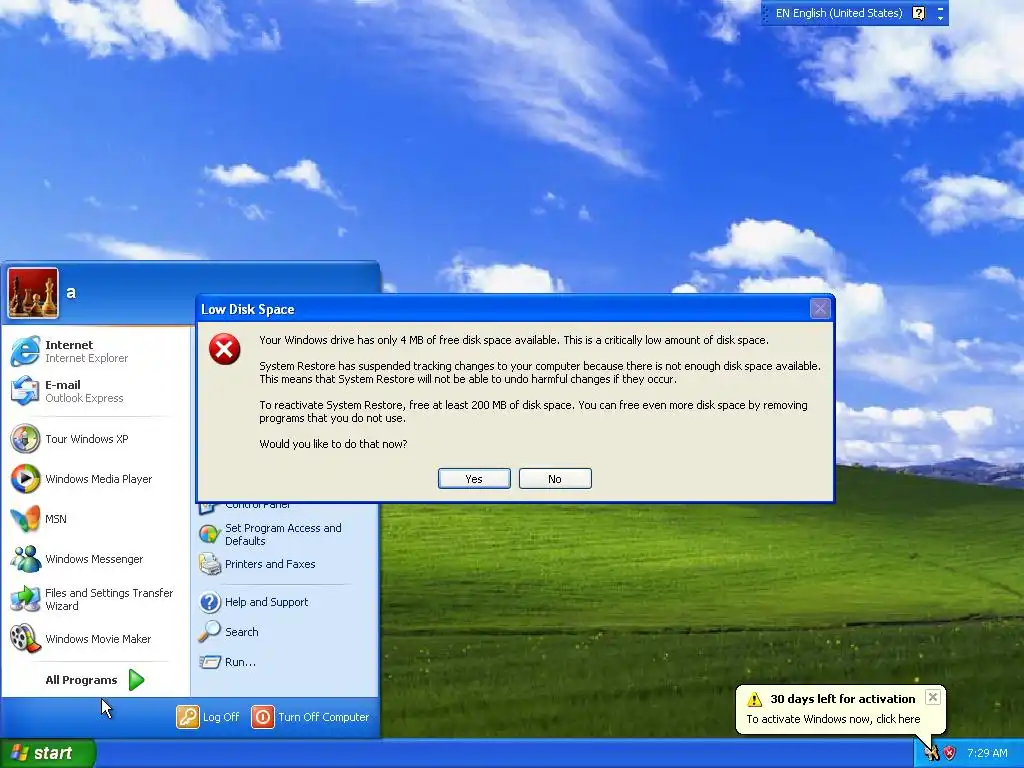Screen dimensions: 1024x768
Task: Close the activation balloon tip
Action: [933, 697]
